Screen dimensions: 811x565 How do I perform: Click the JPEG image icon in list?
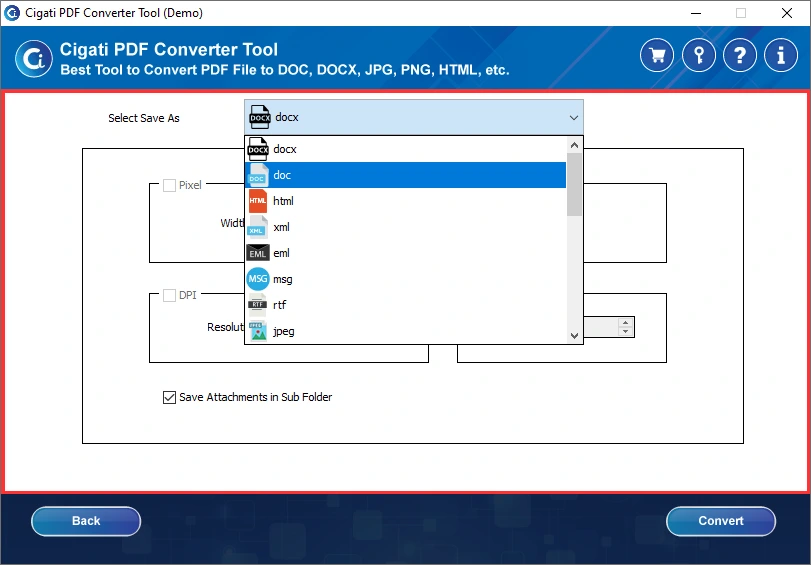point(258,331)
